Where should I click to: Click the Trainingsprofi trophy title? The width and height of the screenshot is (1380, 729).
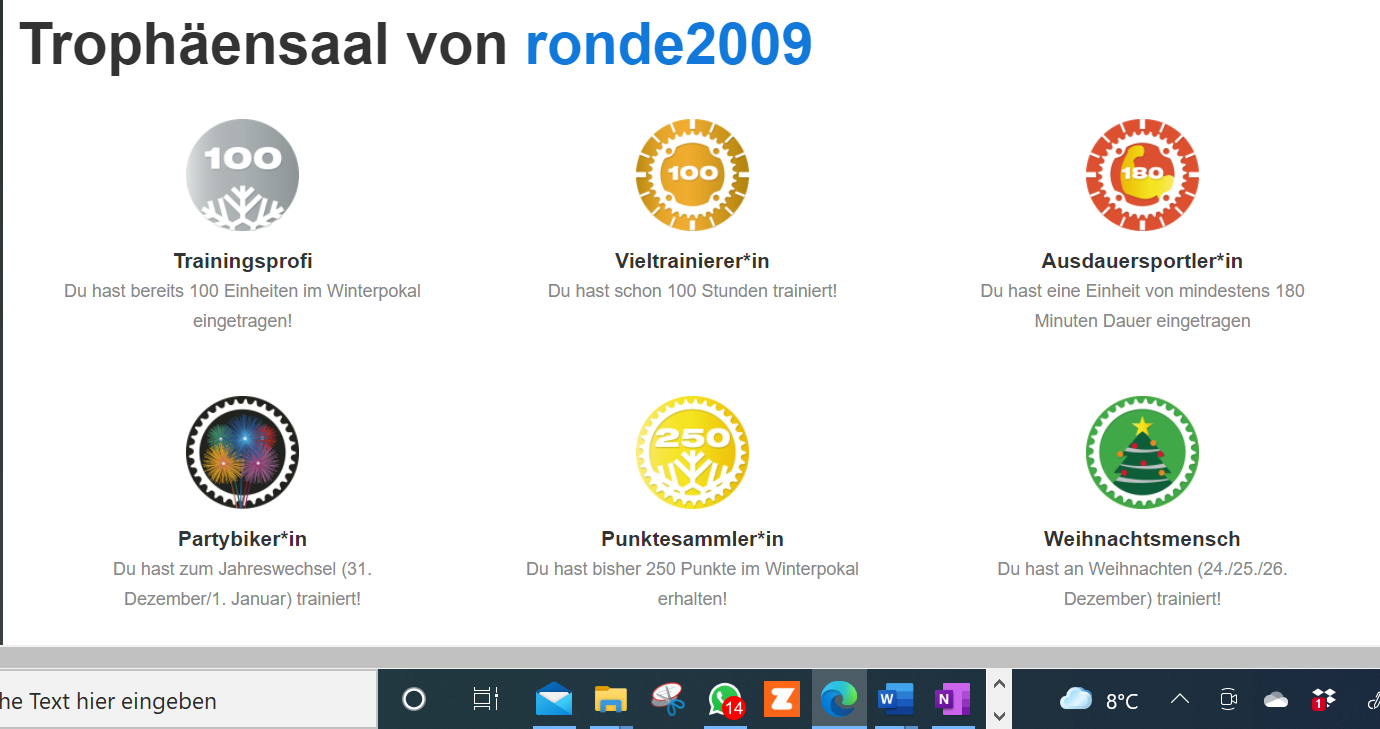coord(243,261)
